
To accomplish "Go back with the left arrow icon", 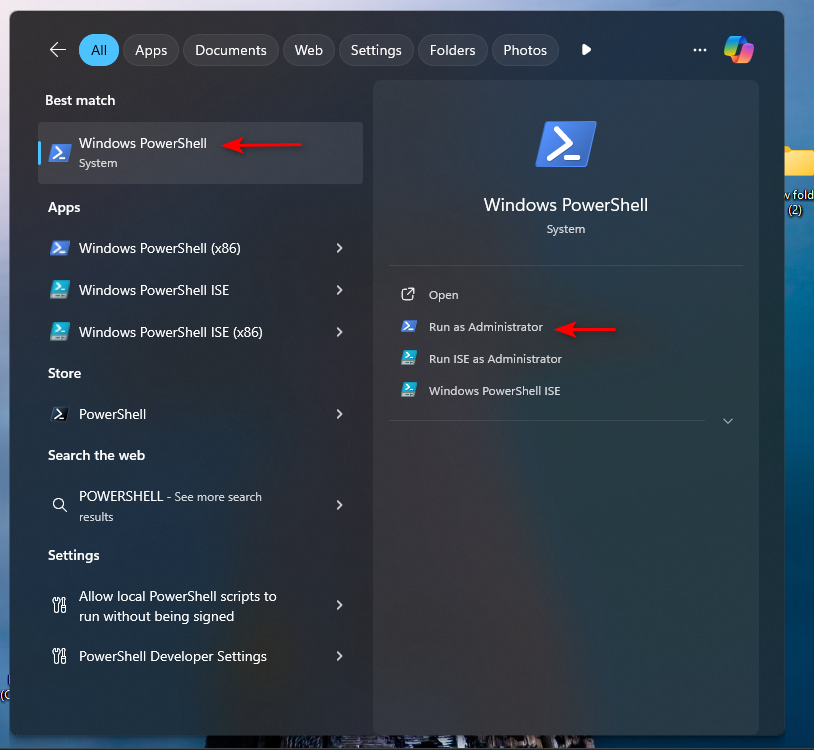I will click(58, 50).
